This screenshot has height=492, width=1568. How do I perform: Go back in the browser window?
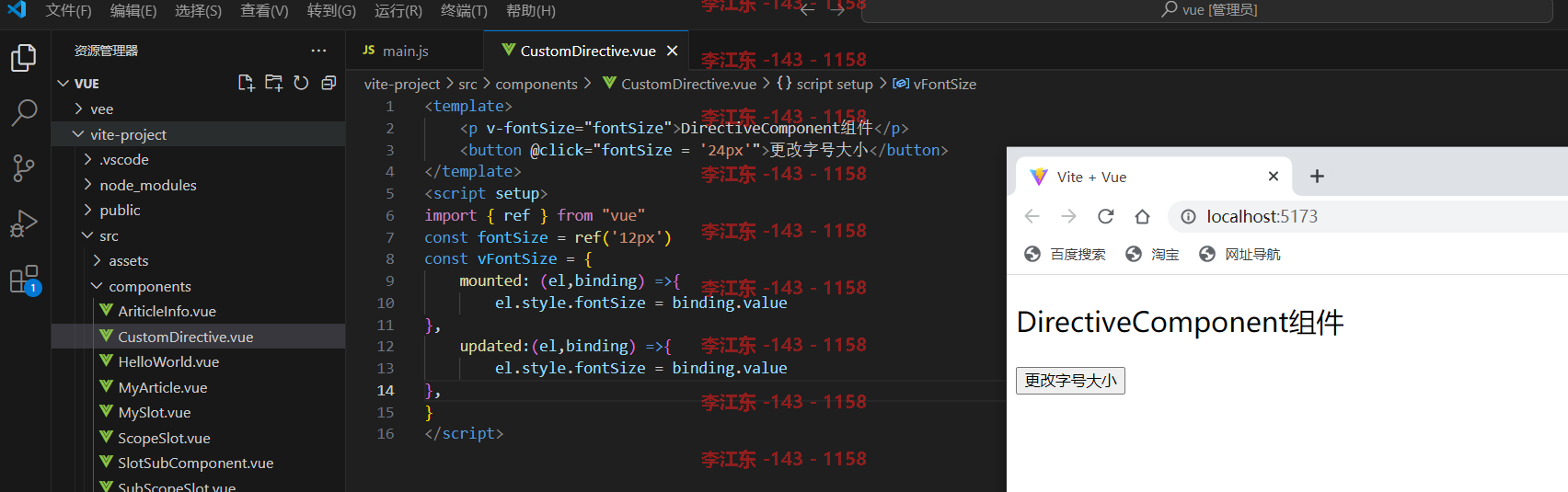pyautogui.click(x=1032, y=216)
